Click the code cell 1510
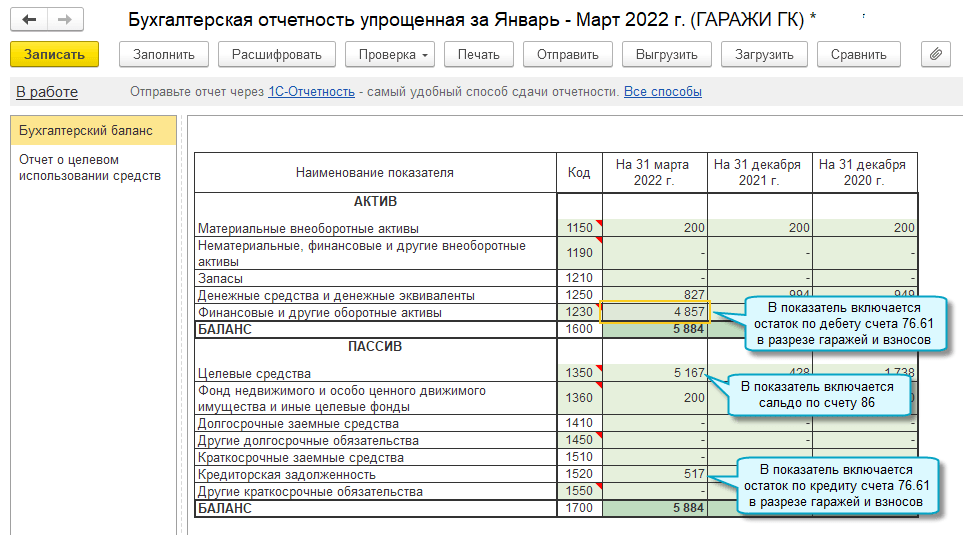Screen dimensions: 963x535 [579, 457]
